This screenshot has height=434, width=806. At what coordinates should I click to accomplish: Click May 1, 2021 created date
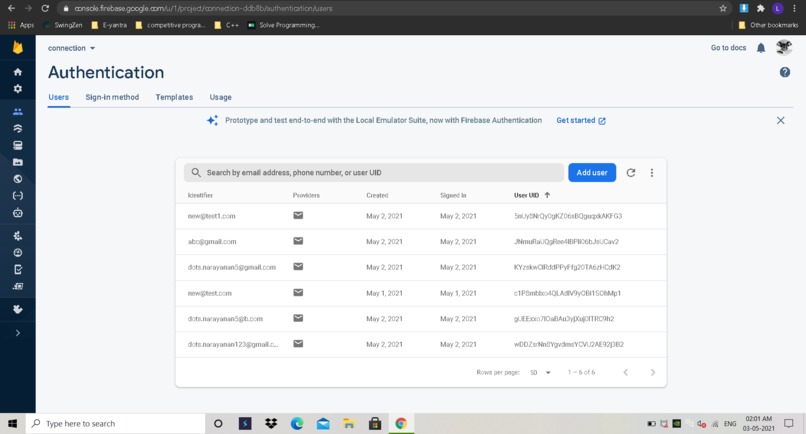click(x=384, y=293)
